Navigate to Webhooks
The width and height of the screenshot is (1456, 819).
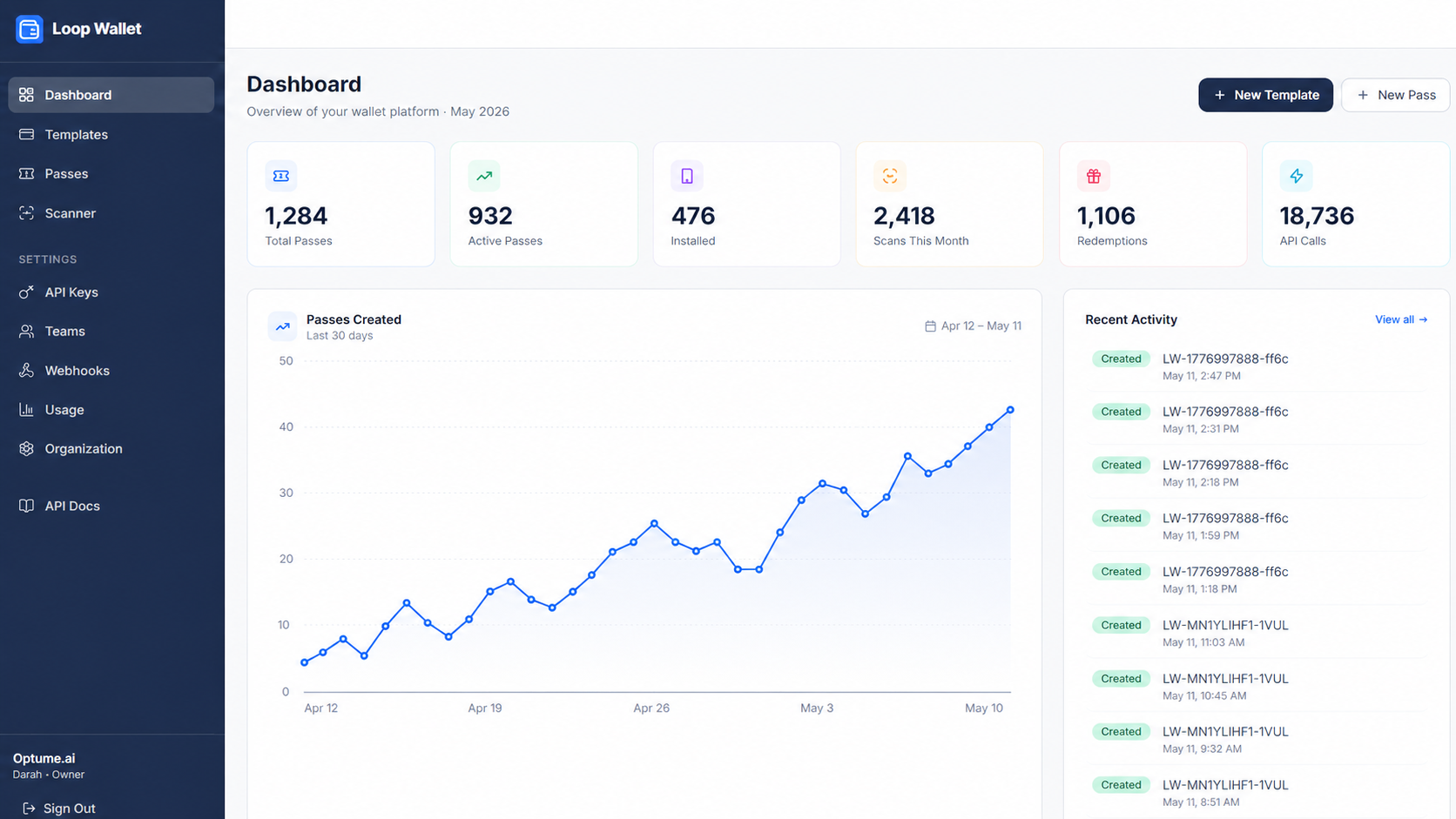click(x=111, y=371)
